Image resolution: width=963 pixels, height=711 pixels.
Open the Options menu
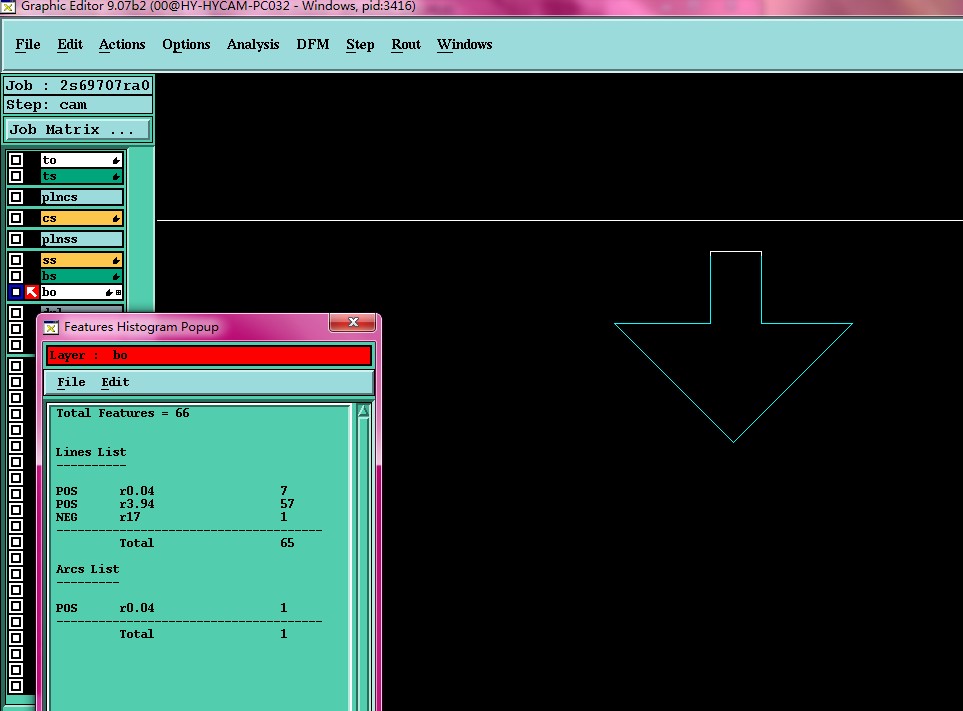(x=186, y=45)
